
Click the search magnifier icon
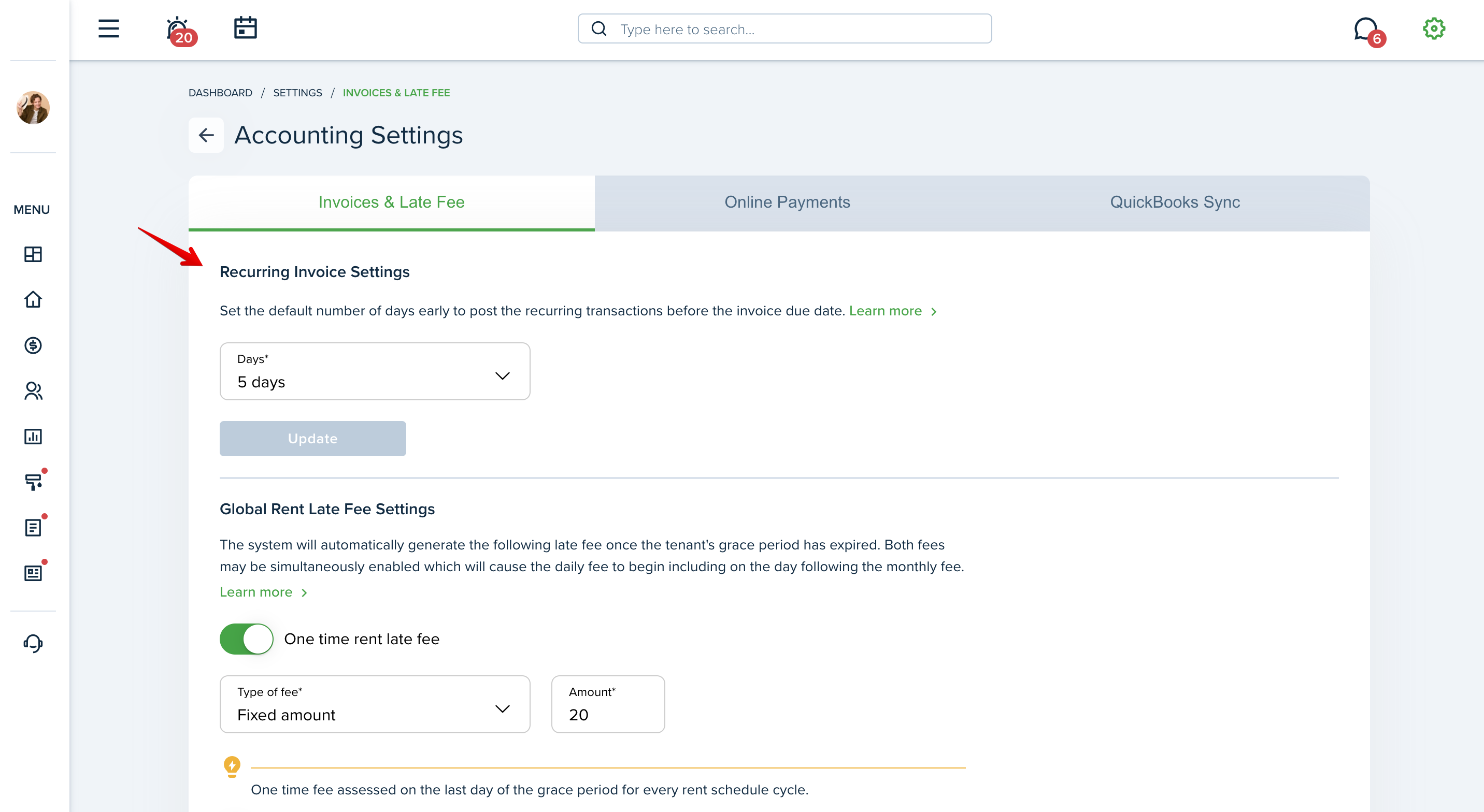[x=599, y=29]
